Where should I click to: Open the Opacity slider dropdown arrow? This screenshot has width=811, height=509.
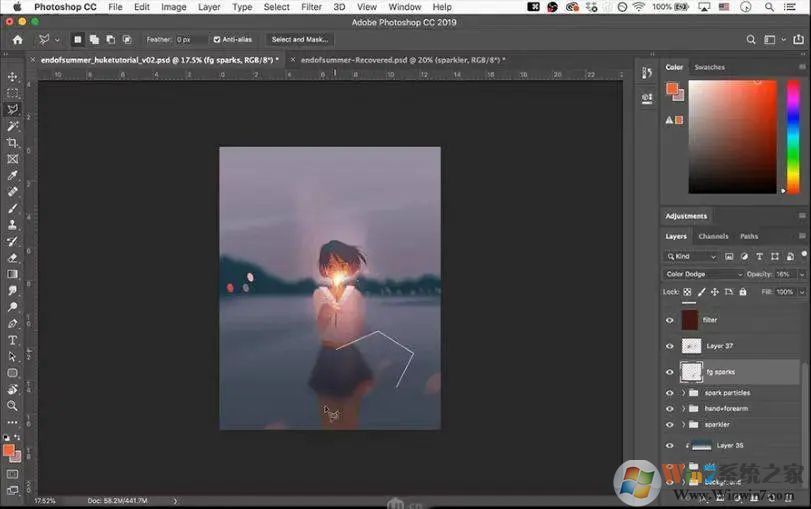pyautogui.click(x=802, y=274)
